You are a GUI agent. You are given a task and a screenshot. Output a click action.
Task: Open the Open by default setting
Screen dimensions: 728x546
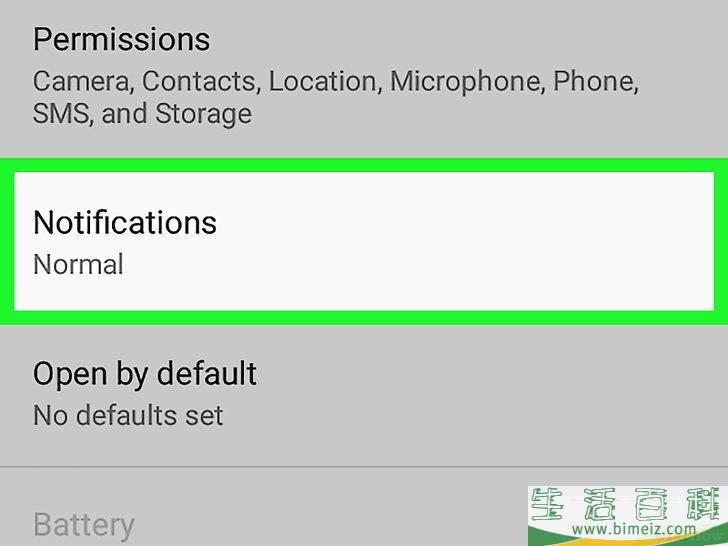[364, 395]
